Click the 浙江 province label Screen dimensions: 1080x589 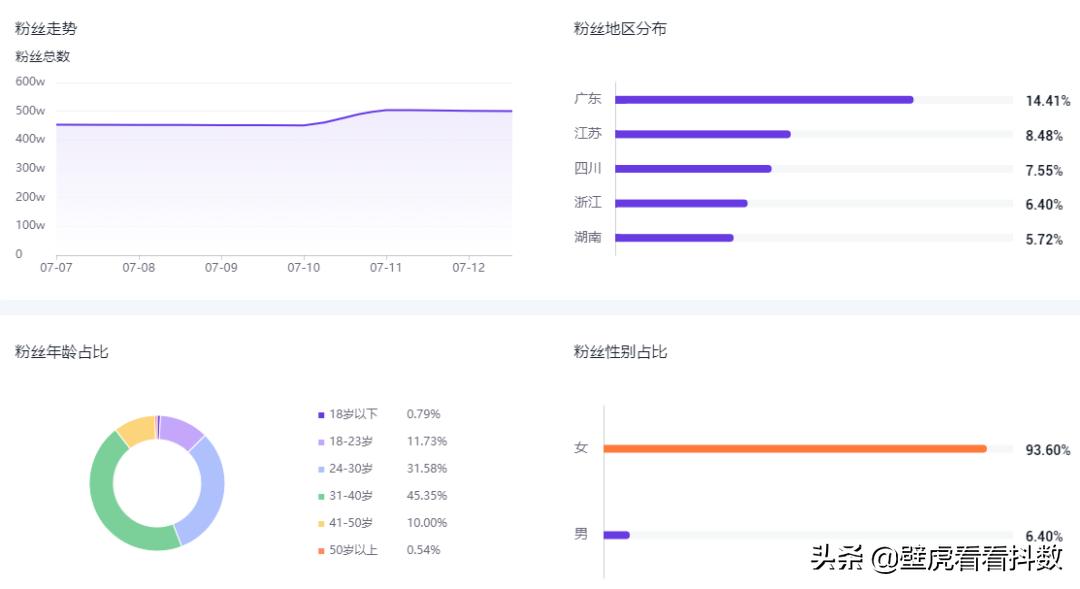coord(588,202)
